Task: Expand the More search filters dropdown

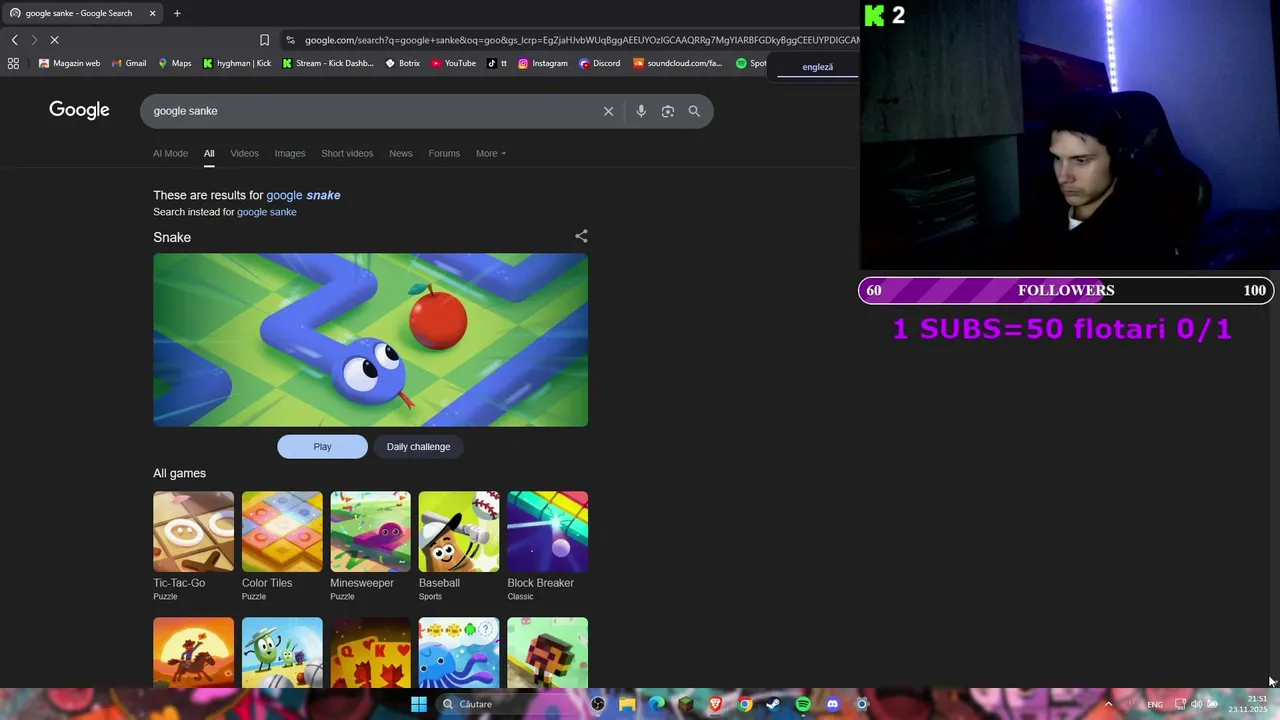Action: (491, 153)
